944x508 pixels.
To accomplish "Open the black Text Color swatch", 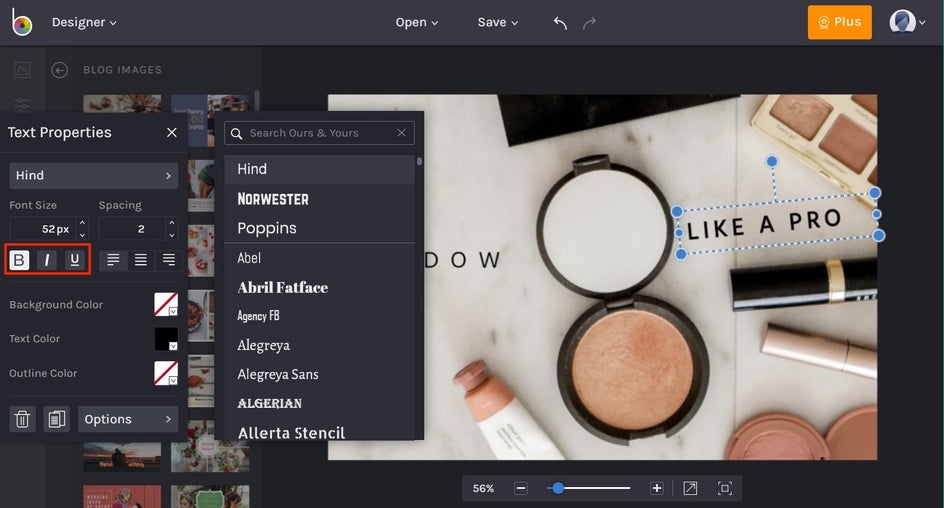I will pyautogui.click(x=166, y=339).
